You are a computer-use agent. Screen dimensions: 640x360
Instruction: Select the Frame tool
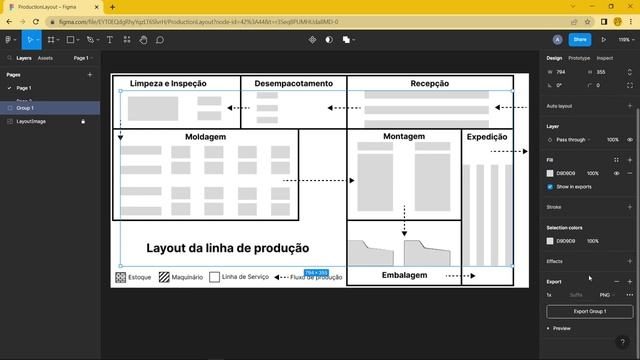51,40
